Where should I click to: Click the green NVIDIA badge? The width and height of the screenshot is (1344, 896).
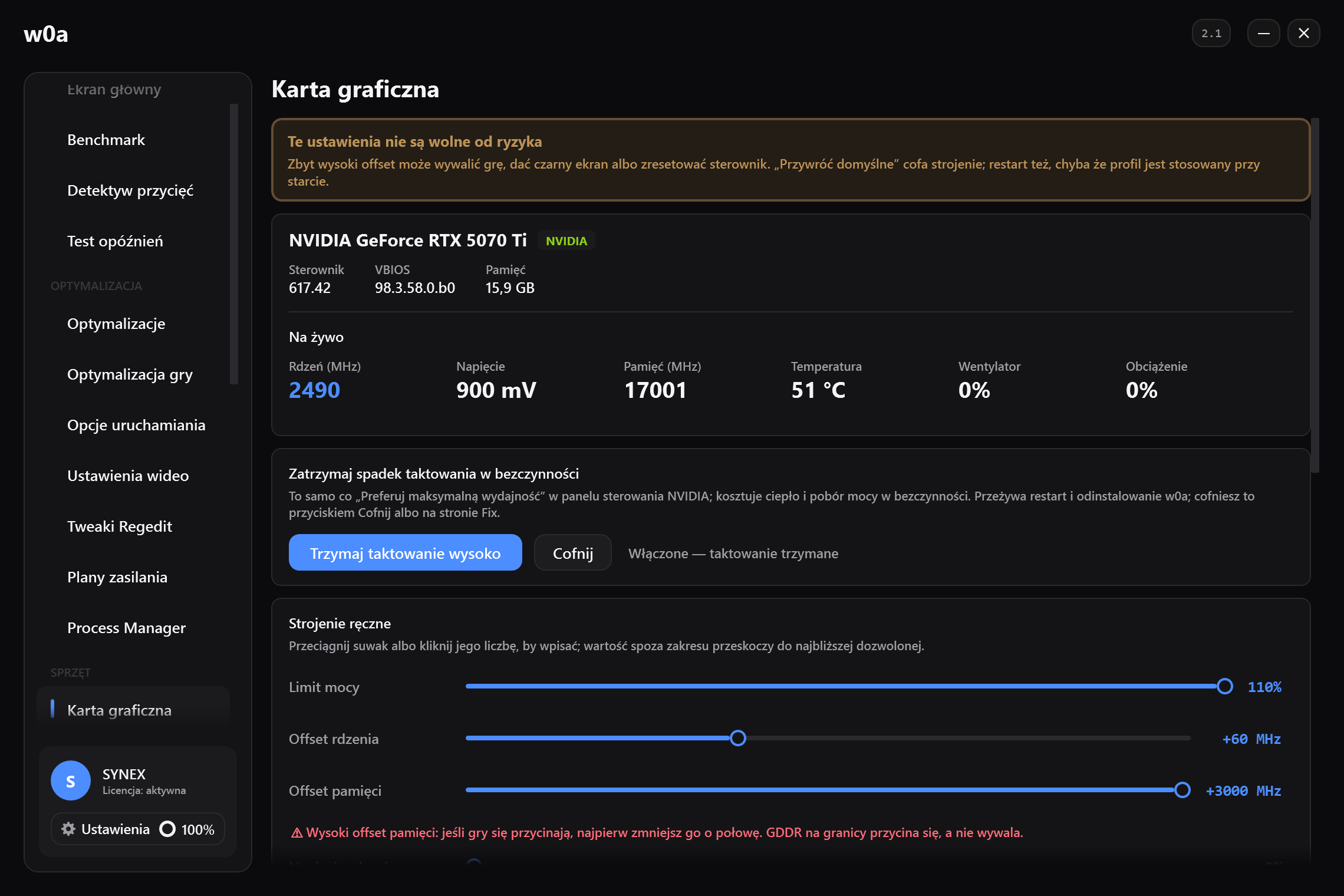(x=566, y=241)
